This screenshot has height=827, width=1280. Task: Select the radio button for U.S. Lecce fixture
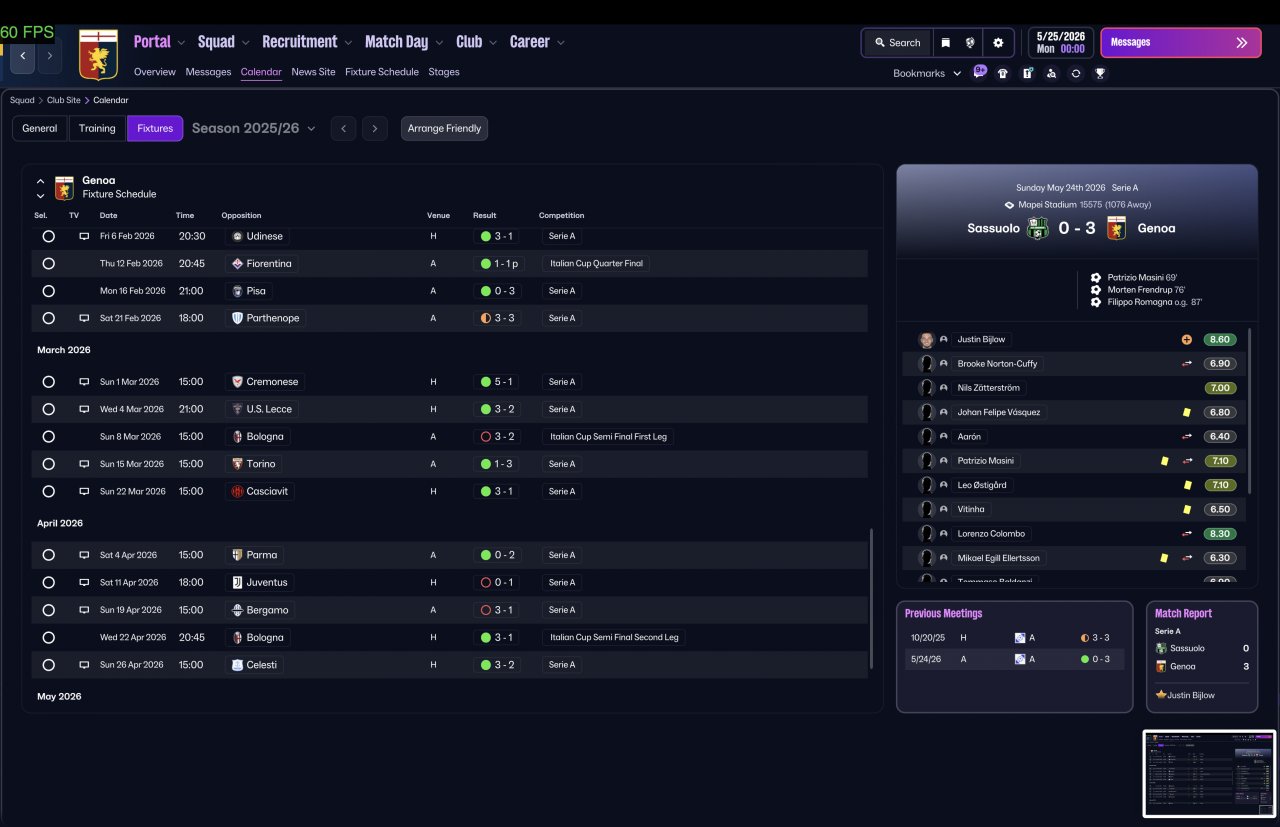point(48,409)
